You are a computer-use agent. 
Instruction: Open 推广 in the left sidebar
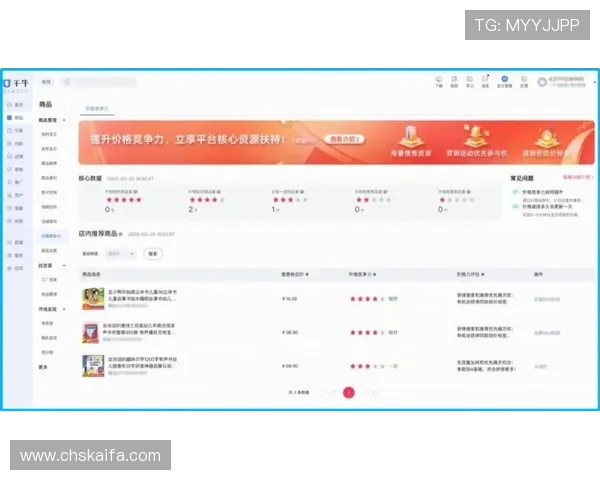(15, 182)
